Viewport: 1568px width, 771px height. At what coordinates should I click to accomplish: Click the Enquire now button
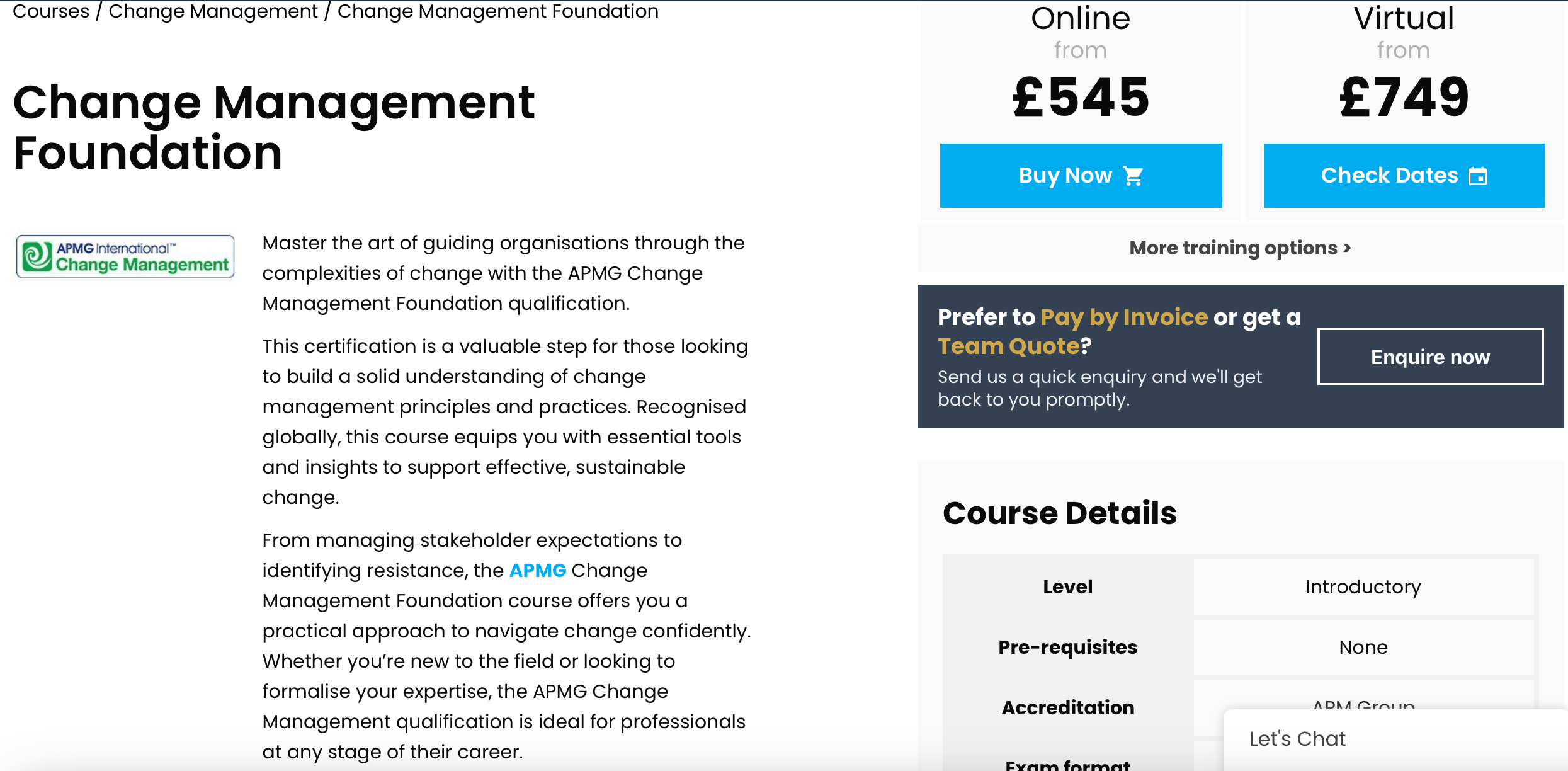(1430, 357)
